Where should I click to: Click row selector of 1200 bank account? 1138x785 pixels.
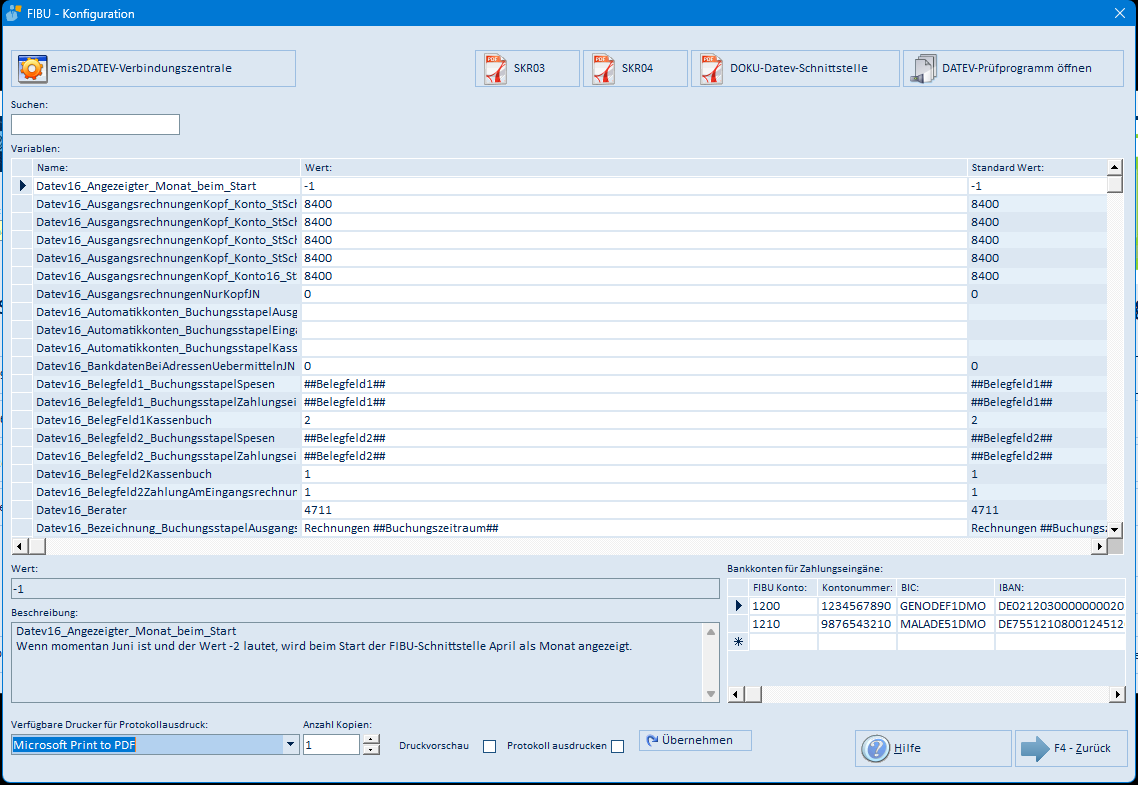(738, 606)
